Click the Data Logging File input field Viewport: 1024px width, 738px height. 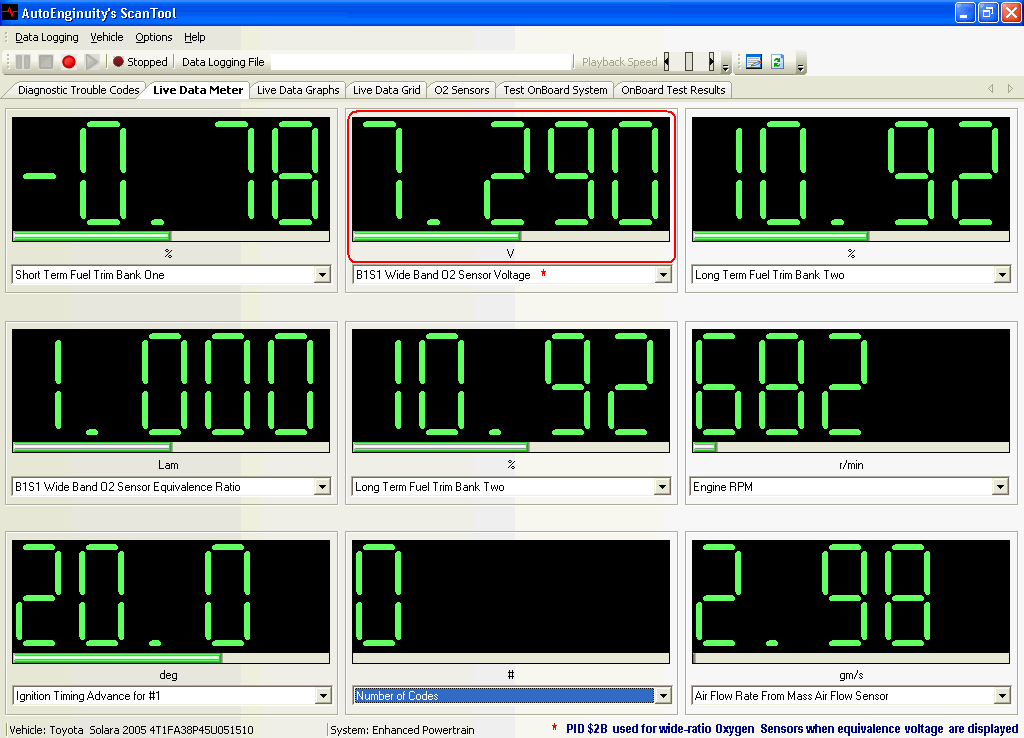420,62
